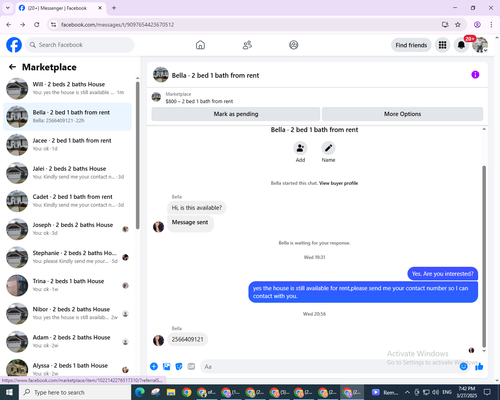Viewport: 500px width, 400px height.
Task: Open the Windows Start menu
Action: tap(9, 392)
